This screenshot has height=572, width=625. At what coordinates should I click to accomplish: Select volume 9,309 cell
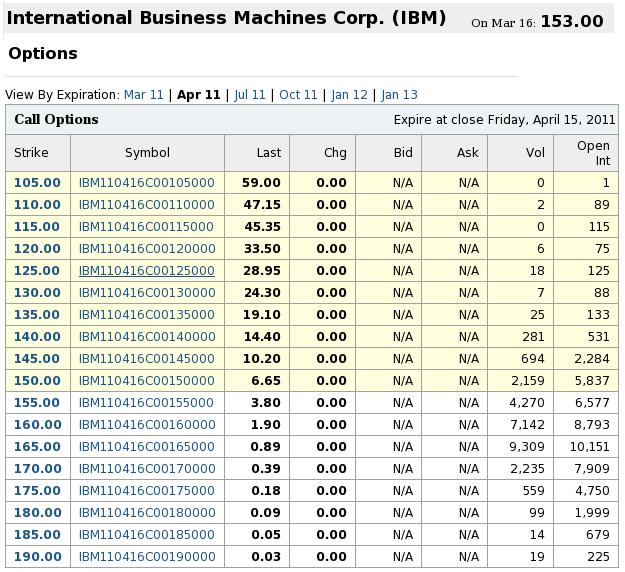[x=521, y=446]
